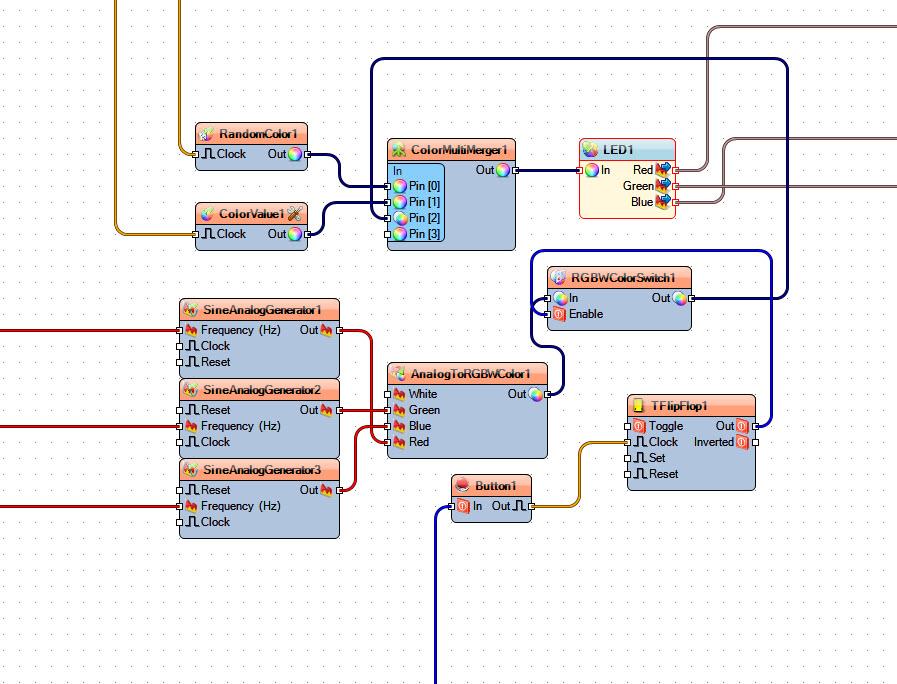Click the AnalogToRGBWColor1 header icon
This screenshot has height=684, width=897.
click(398, 374)
